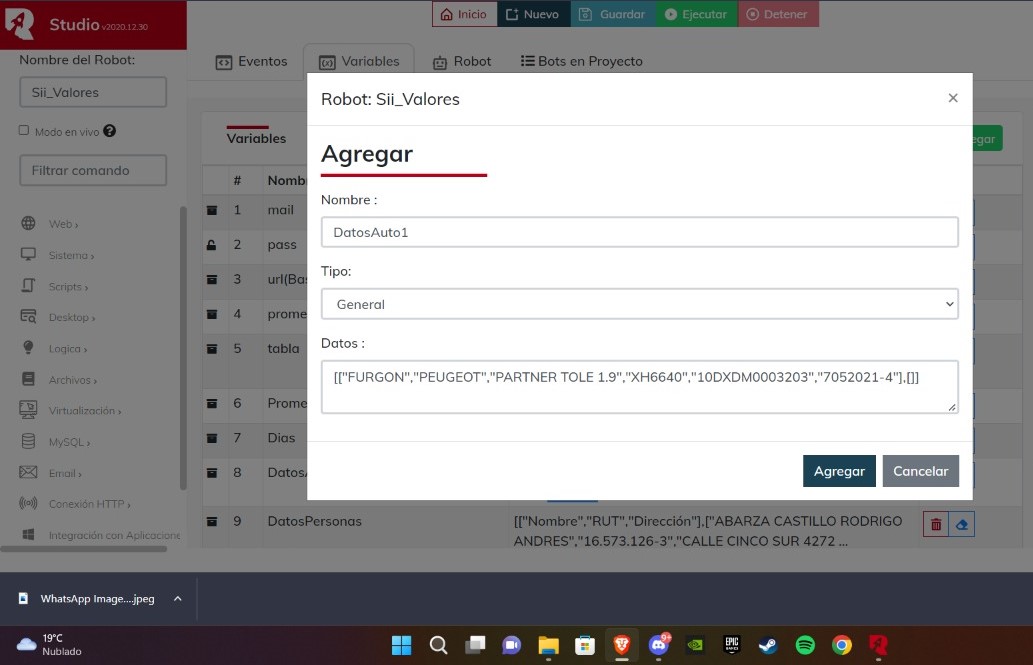Switch to the Eventos tab
Image resolution: width=1033 pixels, height=665 pixels.
(x=252, y=61)
